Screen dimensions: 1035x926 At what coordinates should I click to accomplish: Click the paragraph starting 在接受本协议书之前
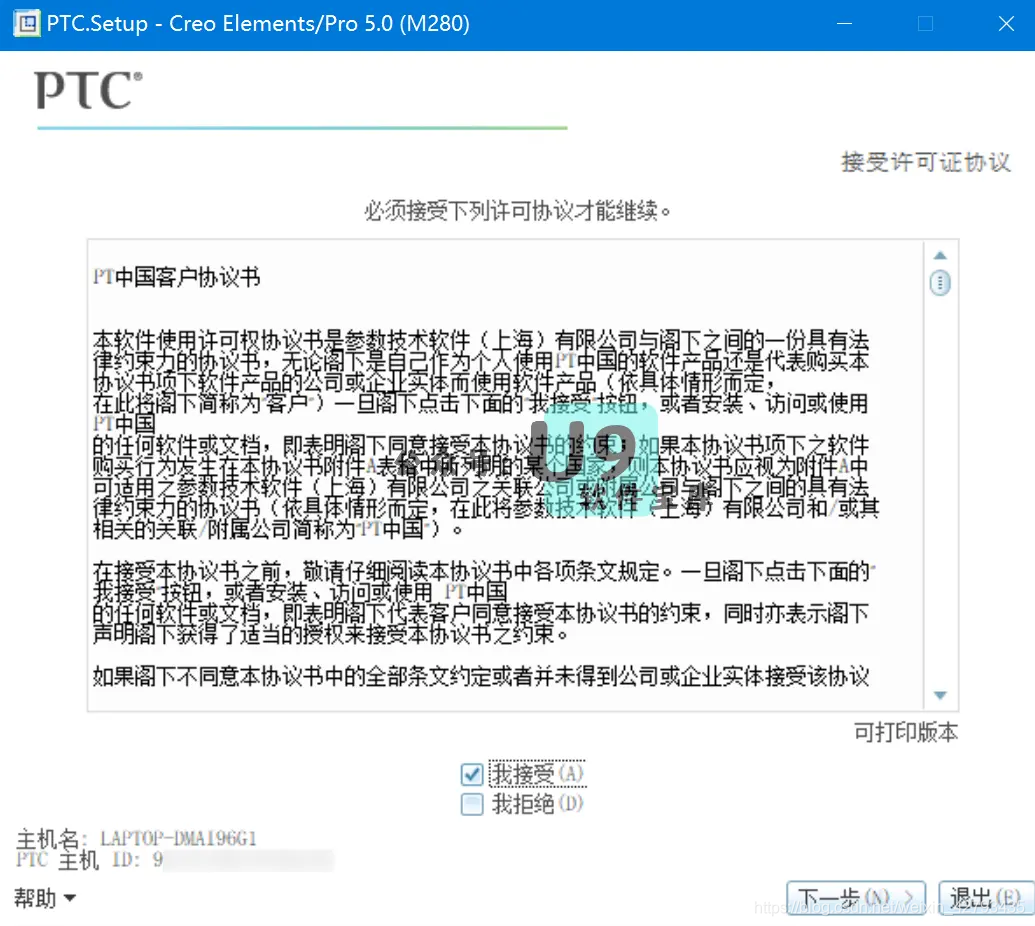484,603
